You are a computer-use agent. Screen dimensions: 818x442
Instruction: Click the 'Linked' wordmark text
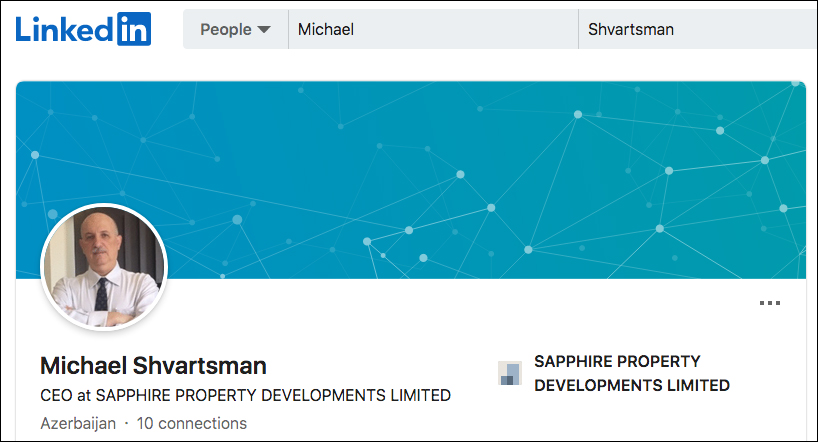(x=64, y=30)
